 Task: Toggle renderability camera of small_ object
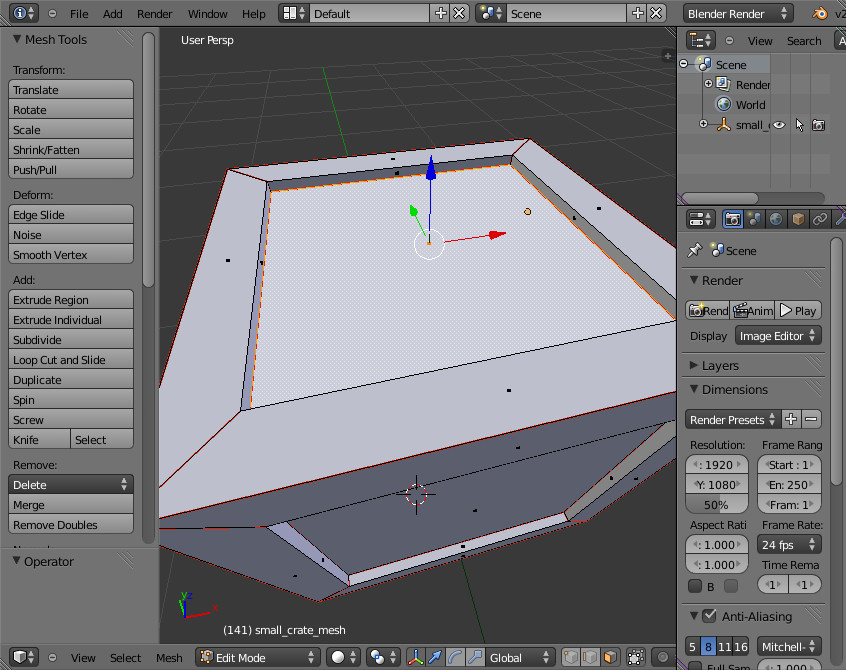(818, 125)
